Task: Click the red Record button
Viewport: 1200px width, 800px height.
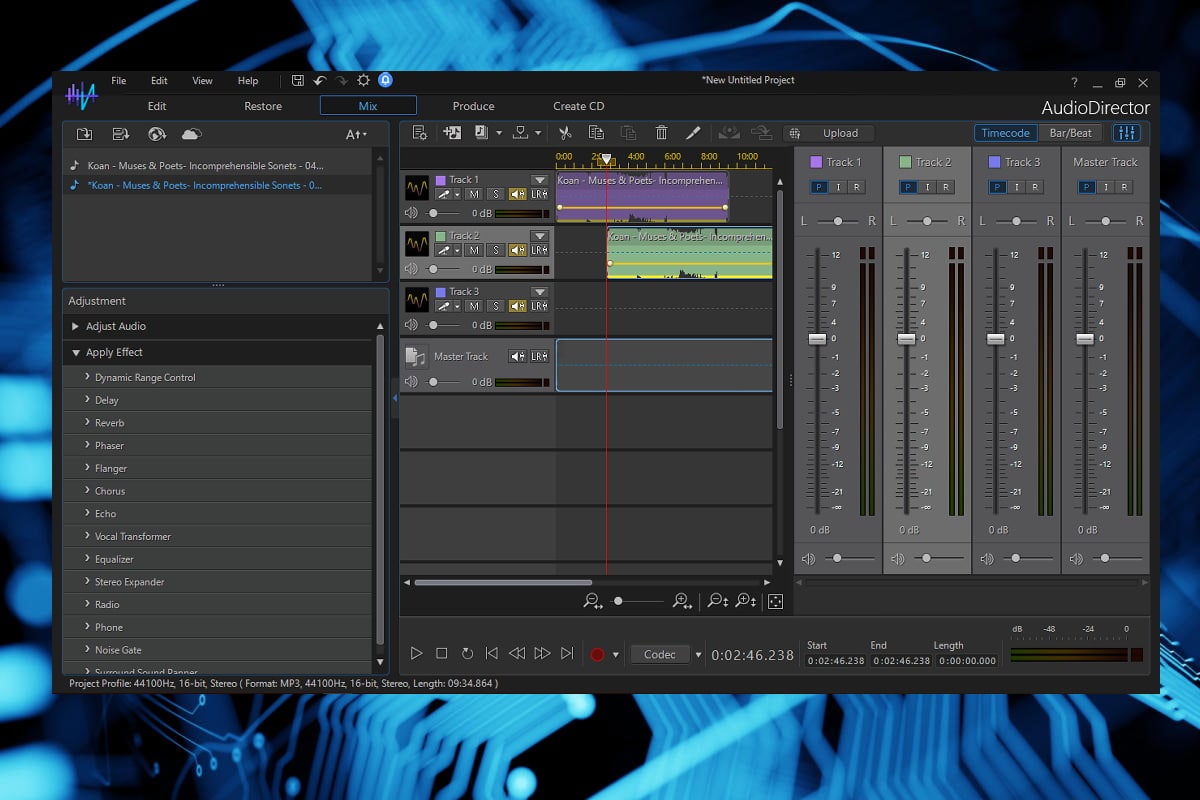Action: click(x=597, y=654)
